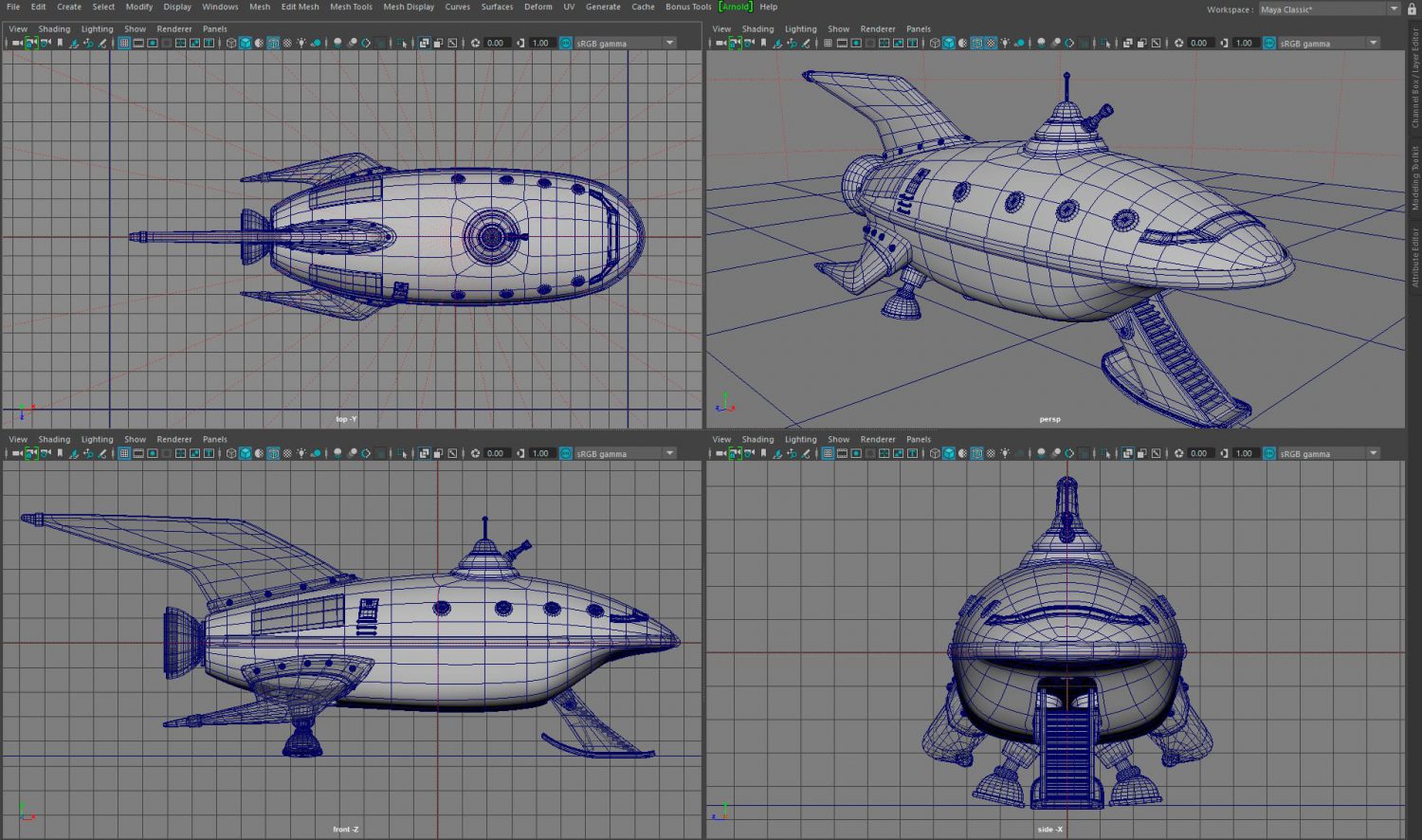Viewport: 1422px width, 840px height.
Task: Click the bookmarks icon in top viewport toolbar
Action: coord(60,43)
